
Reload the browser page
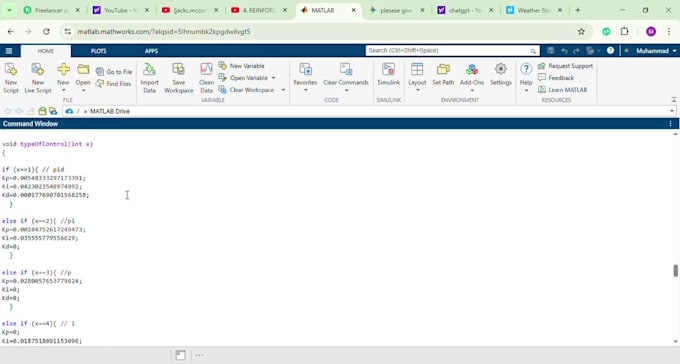point(46,31)
